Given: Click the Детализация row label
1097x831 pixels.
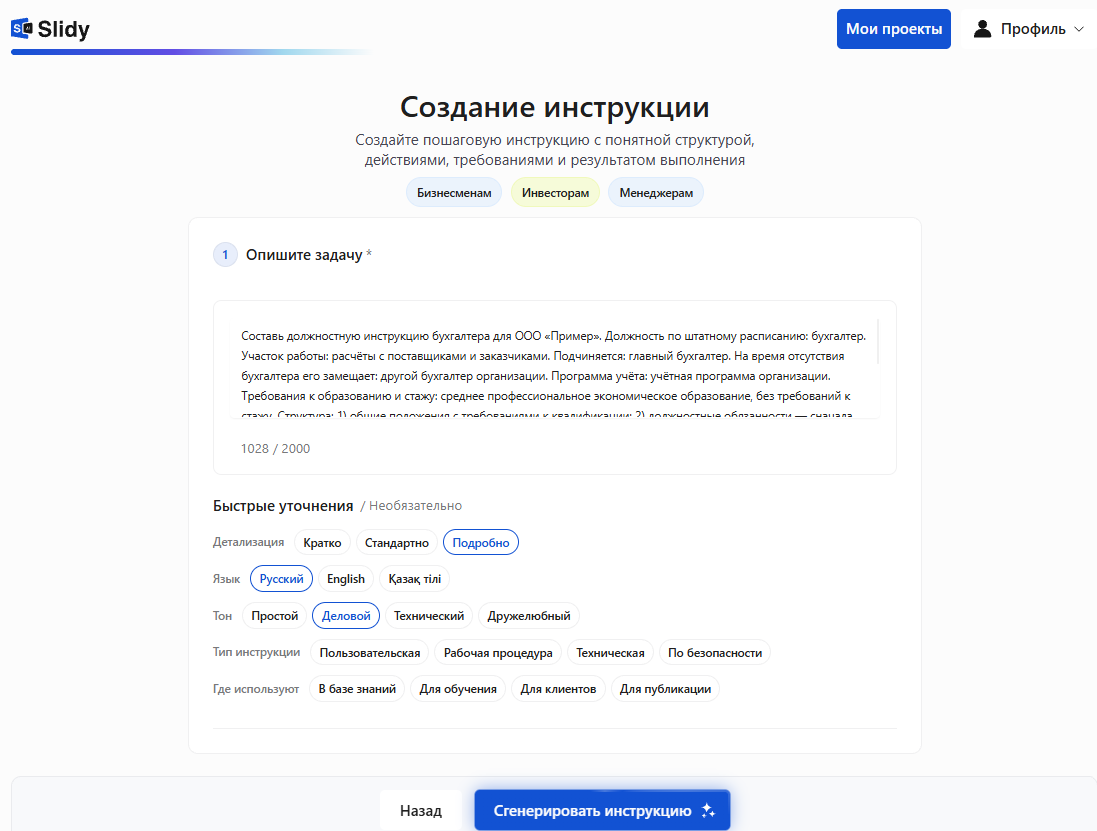Looking at the screenshot, I should tap(248, 542).
